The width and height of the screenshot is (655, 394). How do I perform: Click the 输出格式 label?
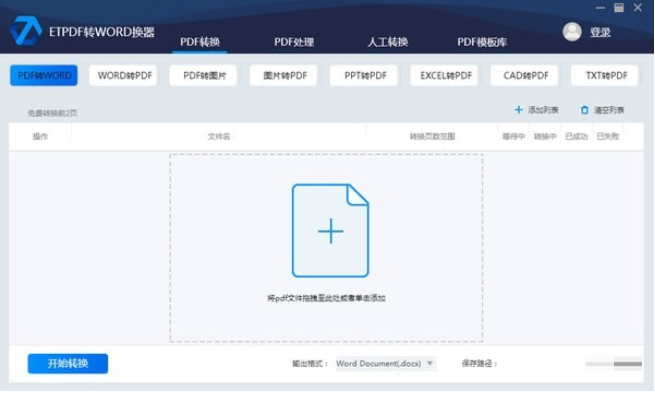(310, 363)
